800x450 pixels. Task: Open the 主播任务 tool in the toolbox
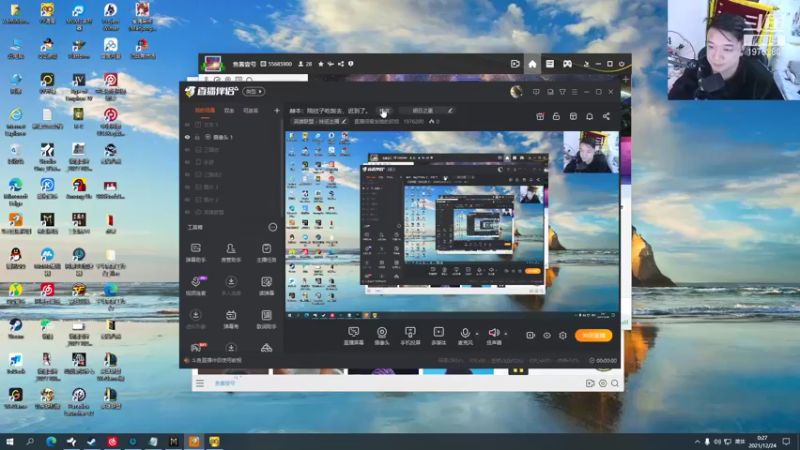point(266,253)
